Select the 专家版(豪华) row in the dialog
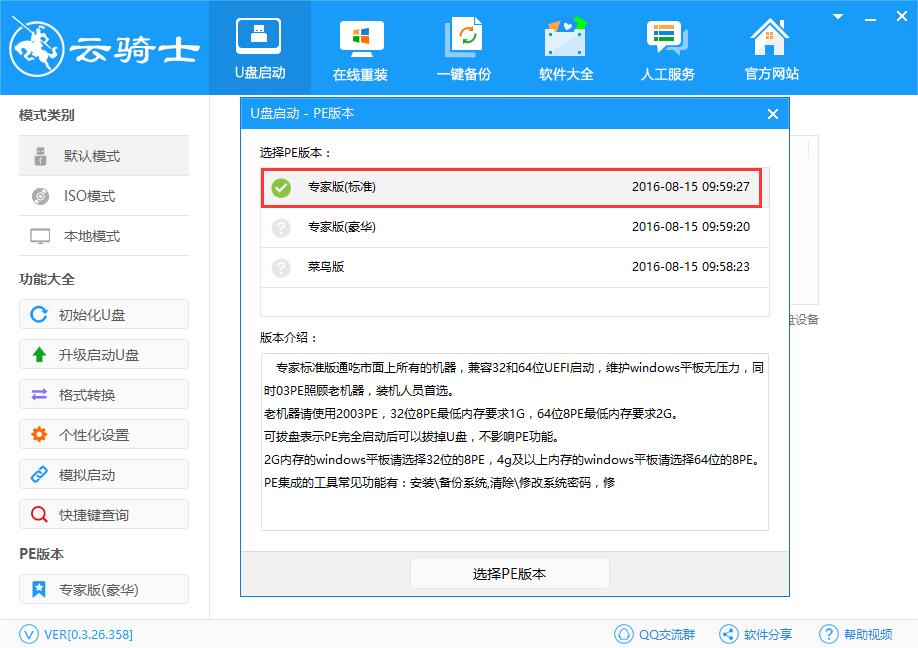This screenshot has height=648, width=918. (515, 227)
